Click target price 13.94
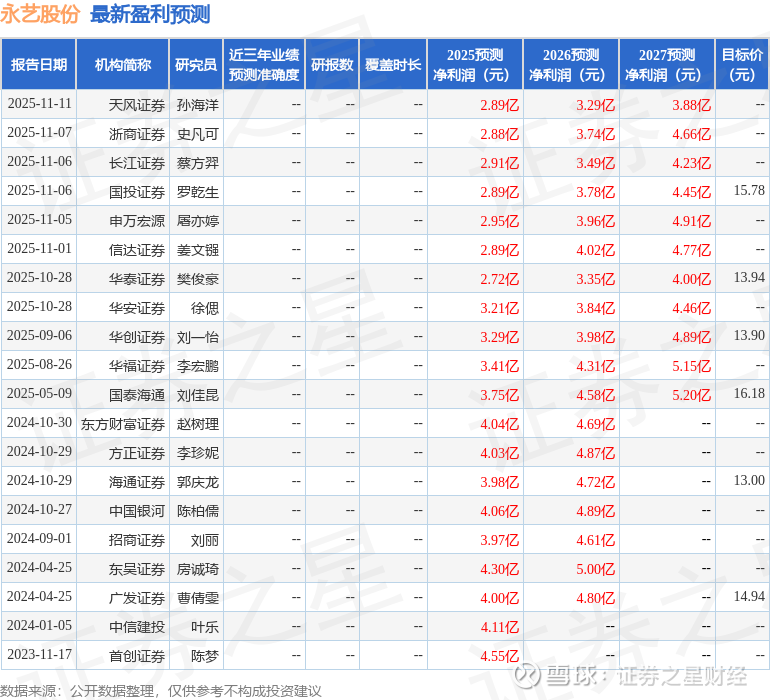This screenshot has height=700, width=770. [749, 278]
